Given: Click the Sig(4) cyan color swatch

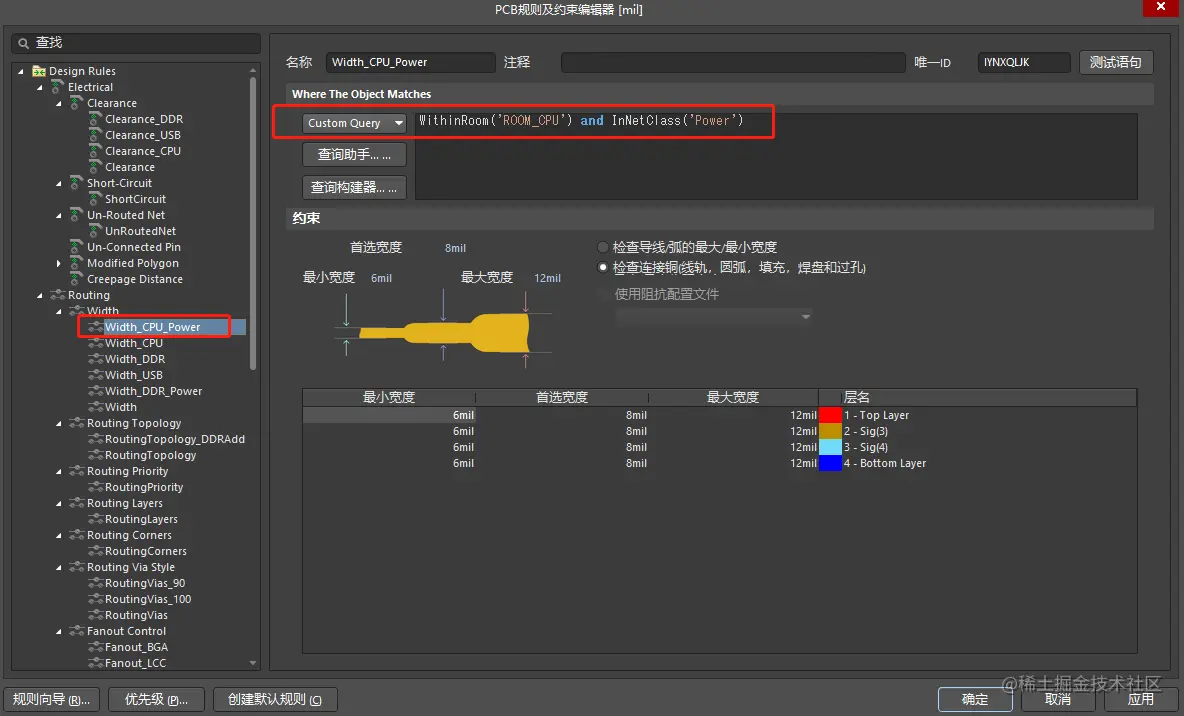Looking at the screenshot, I should [831, 447].
